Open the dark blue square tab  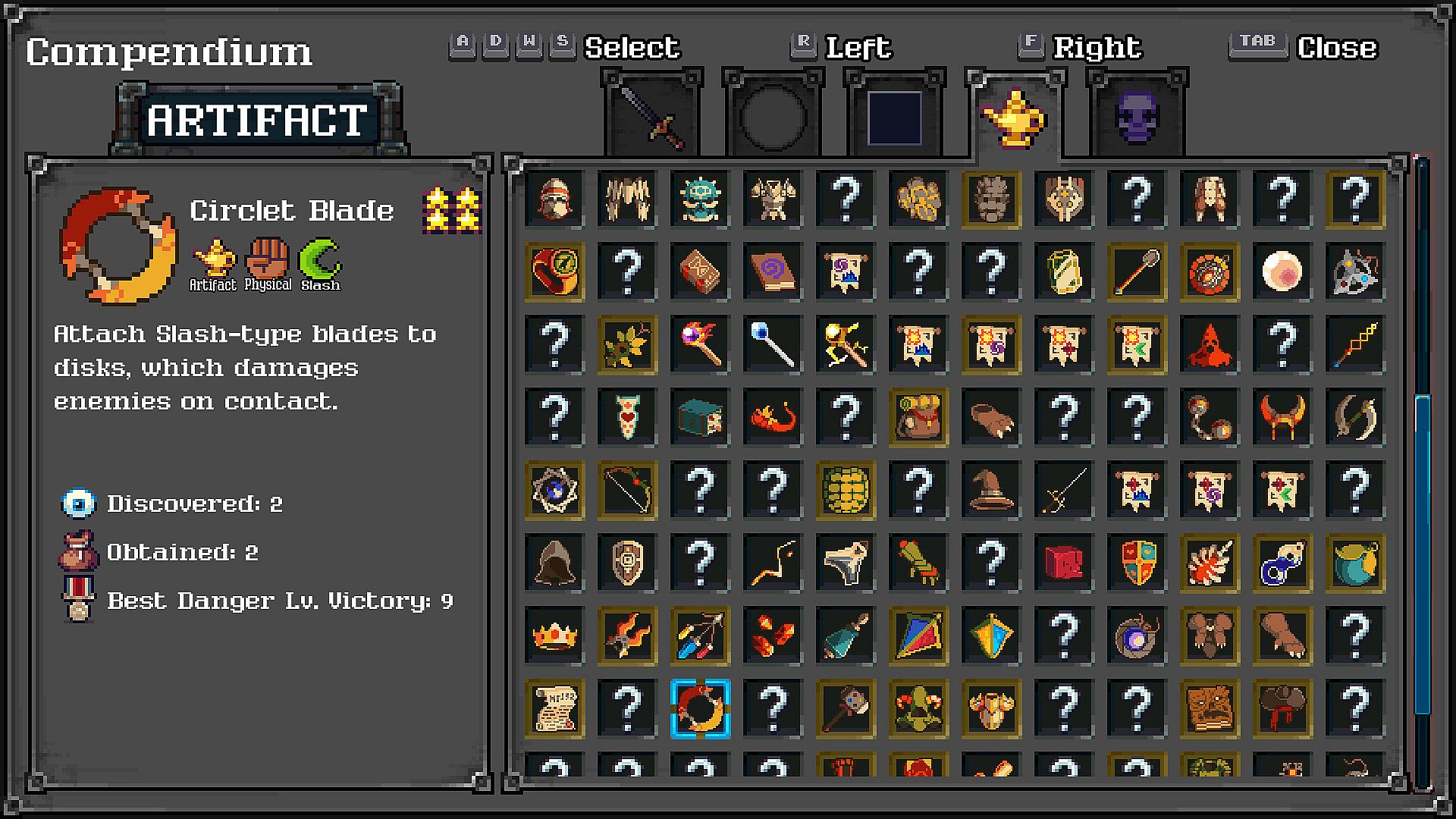[894, 115]
